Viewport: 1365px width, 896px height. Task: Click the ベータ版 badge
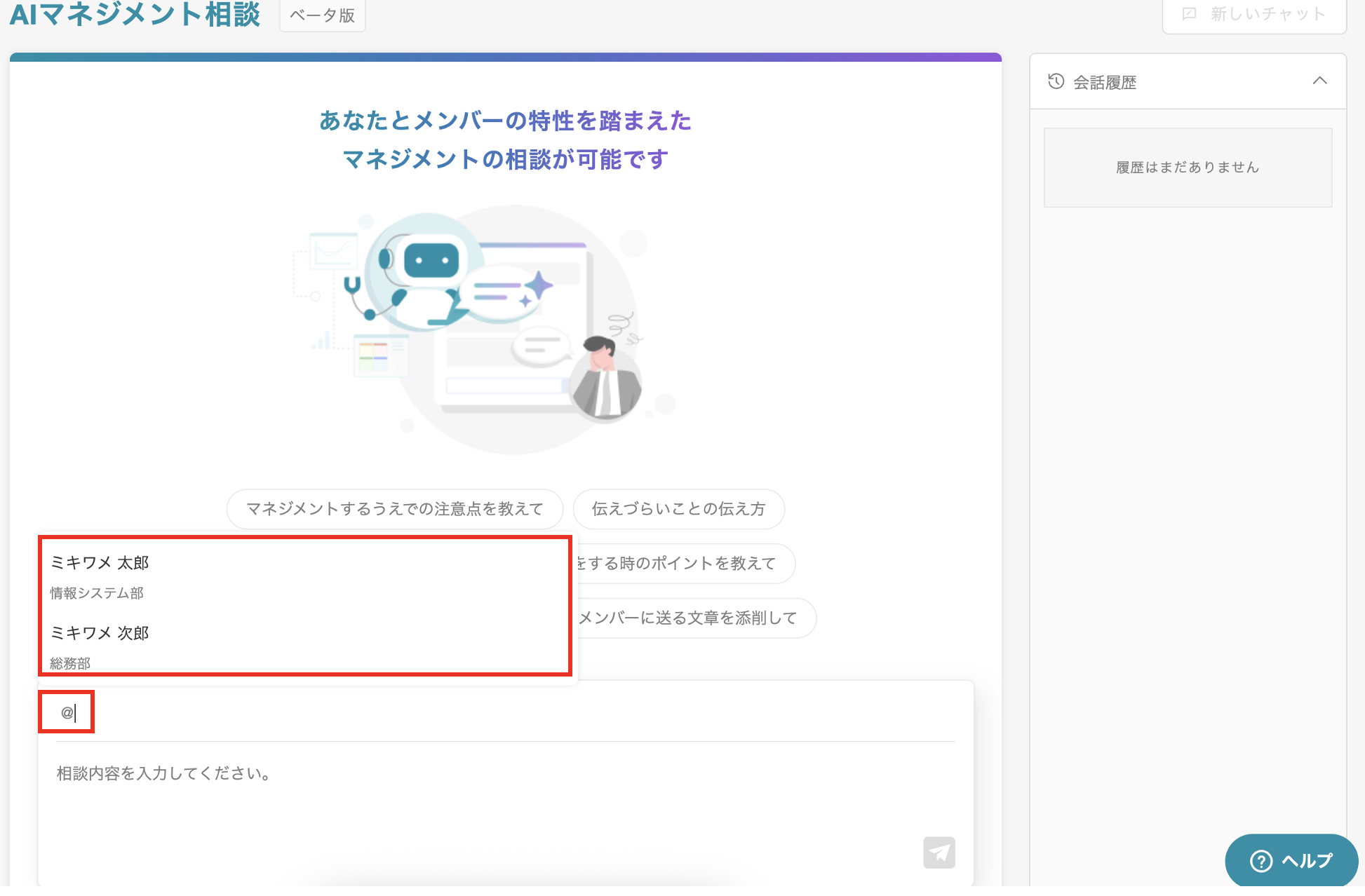pyautogui.click(x=322, y=15)
